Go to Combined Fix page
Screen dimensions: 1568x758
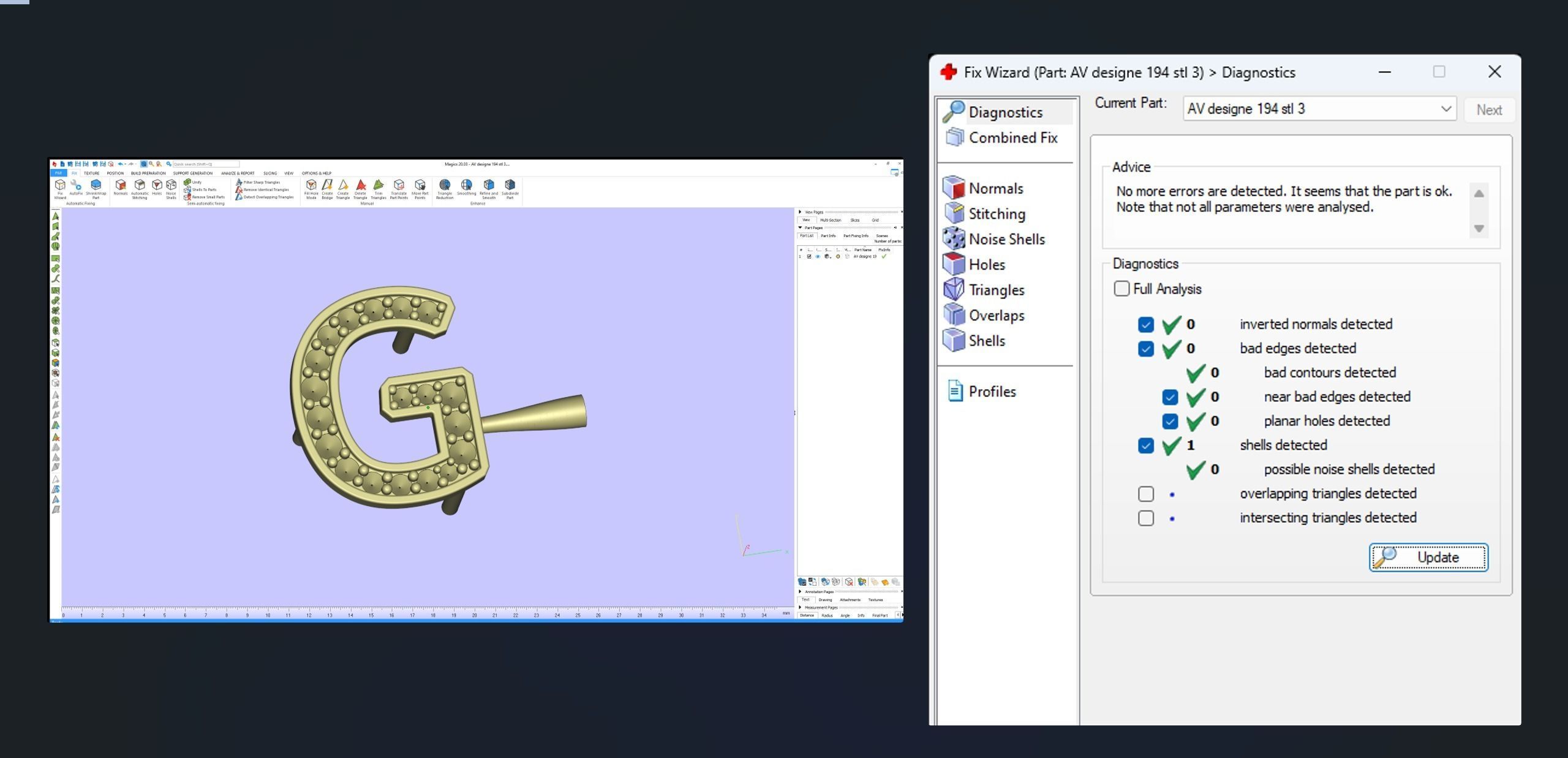[1012, 138]
